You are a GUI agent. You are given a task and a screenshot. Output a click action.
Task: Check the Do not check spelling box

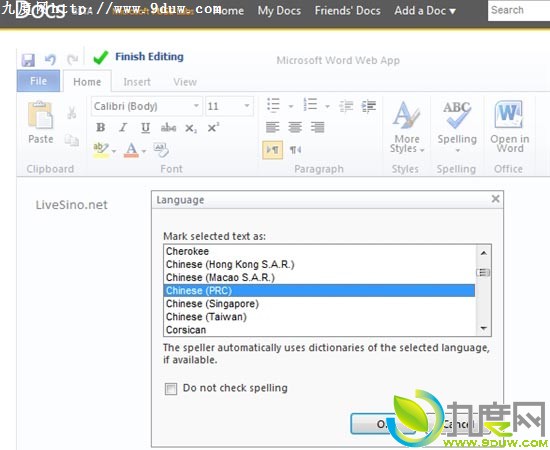(x=171, y=389)
